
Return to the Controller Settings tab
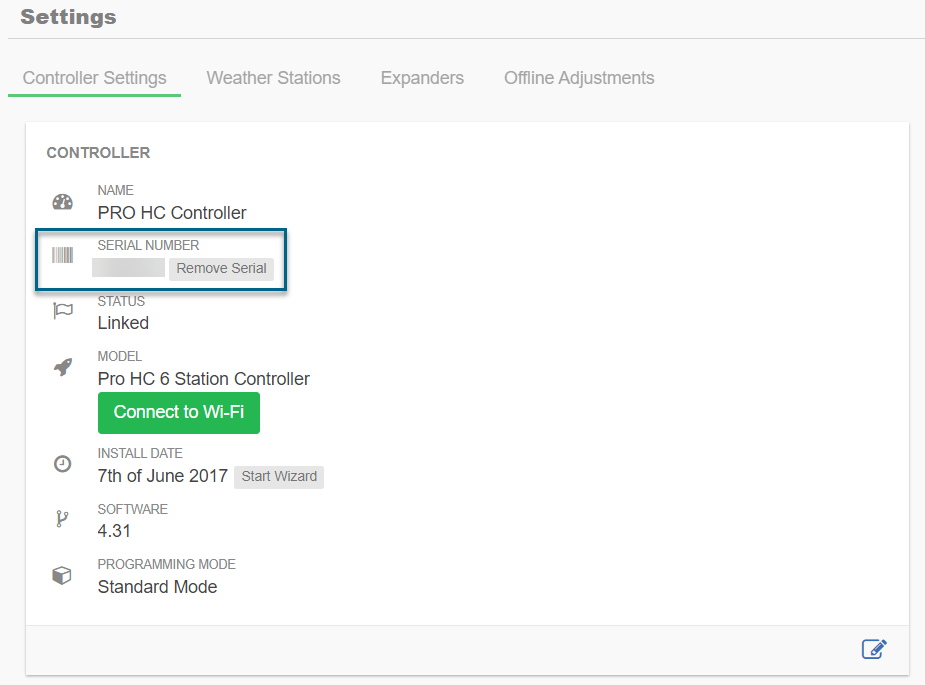(x=94, y=78)
